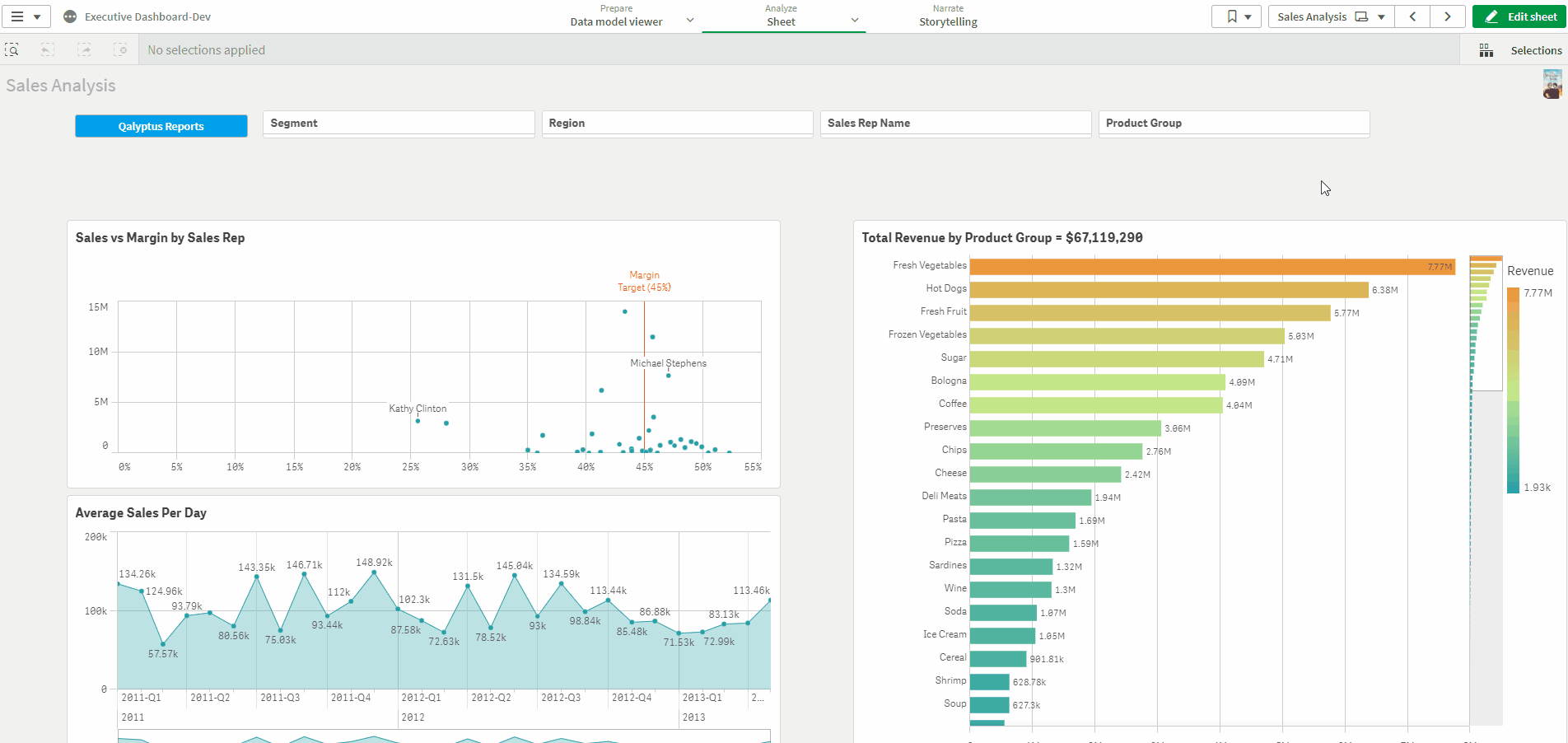Expand the bookmark dropdown arrow
Screen dimensions: 1568x743
click(1247, 16)
